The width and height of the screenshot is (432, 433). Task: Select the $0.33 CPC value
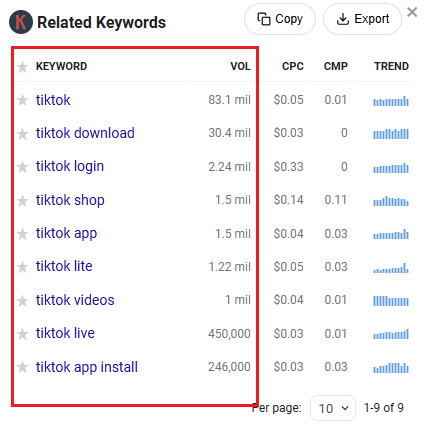tap(289, 167)
